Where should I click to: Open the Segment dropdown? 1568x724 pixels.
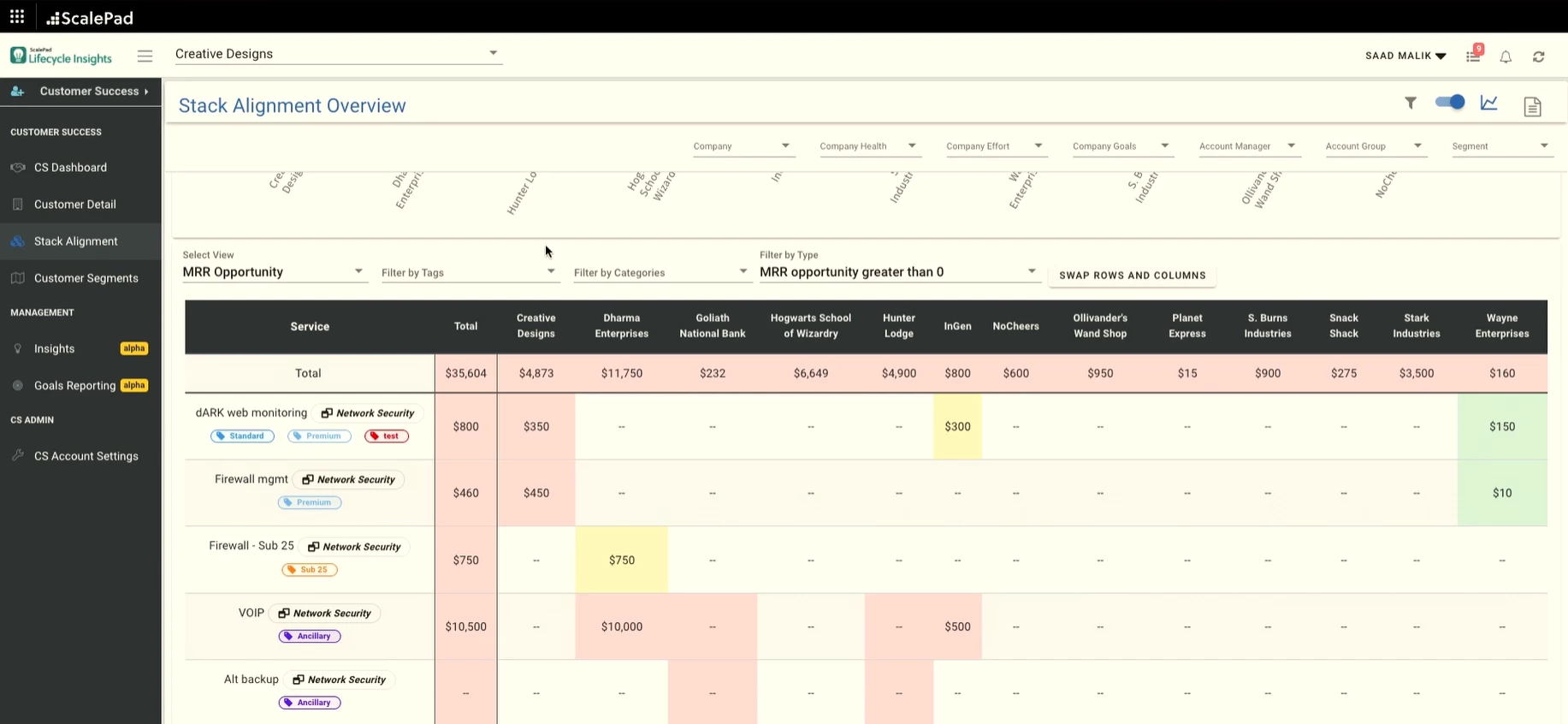coord(1501,146)
